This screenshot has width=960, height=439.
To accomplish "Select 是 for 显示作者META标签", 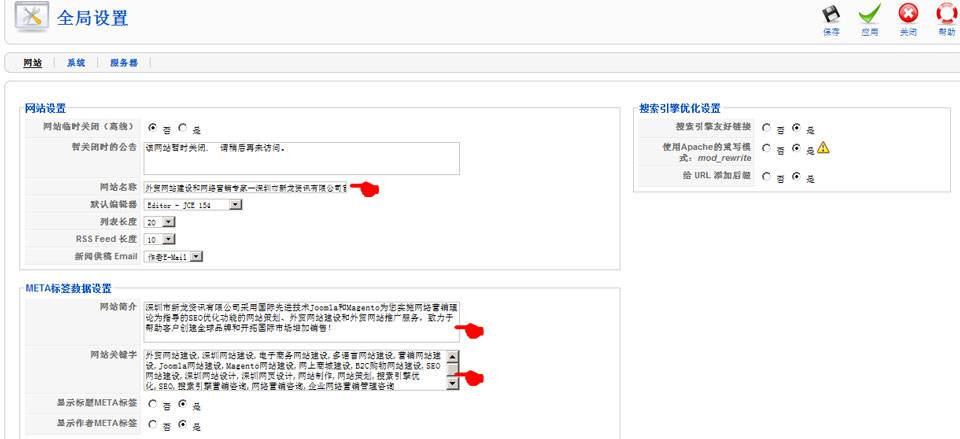I will click(182, 424).
